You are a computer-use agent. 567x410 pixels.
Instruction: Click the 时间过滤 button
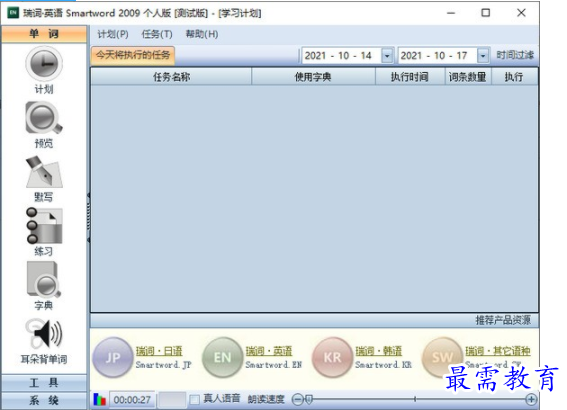(x=515, y=55)
